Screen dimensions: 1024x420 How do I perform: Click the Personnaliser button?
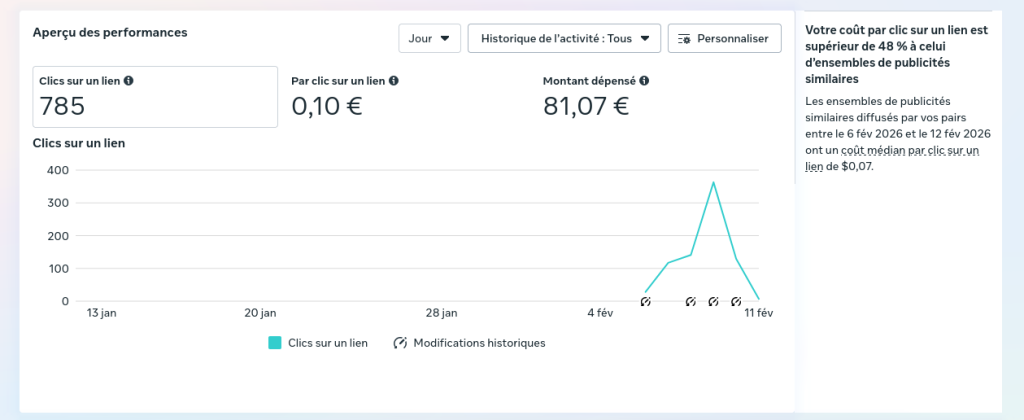[x=725, y=39]
